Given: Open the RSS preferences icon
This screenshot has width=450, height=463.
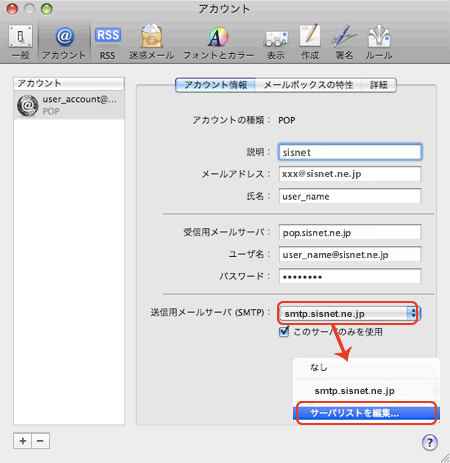Looking at the screenshot, I should click(108, 42).
